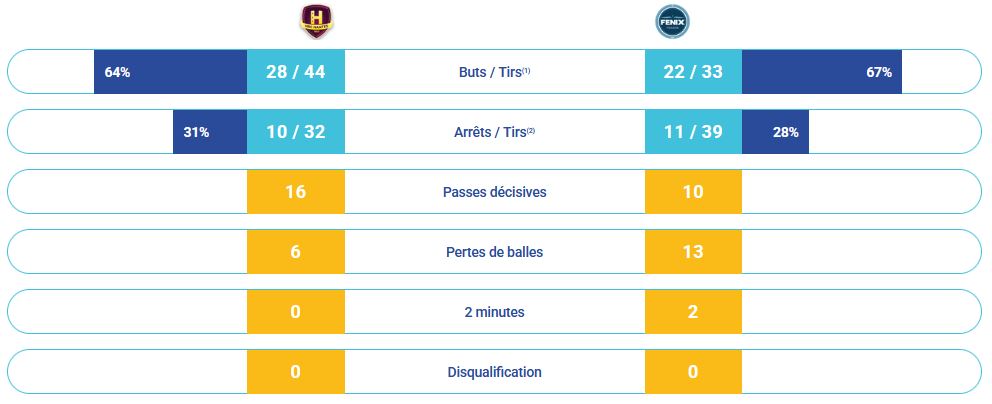Image resolution: width=992 pixels, height=404 pixels.
Task: Click the 31% saves progress bar
Action: [x=210, y=132]
